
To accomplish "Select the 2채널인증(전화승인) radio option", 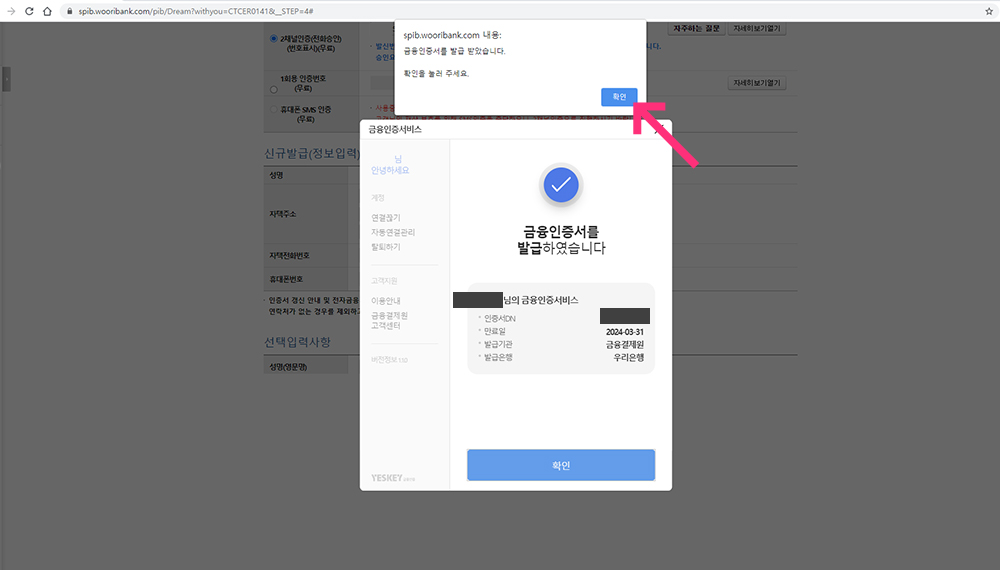I will (x=274, y=39).
